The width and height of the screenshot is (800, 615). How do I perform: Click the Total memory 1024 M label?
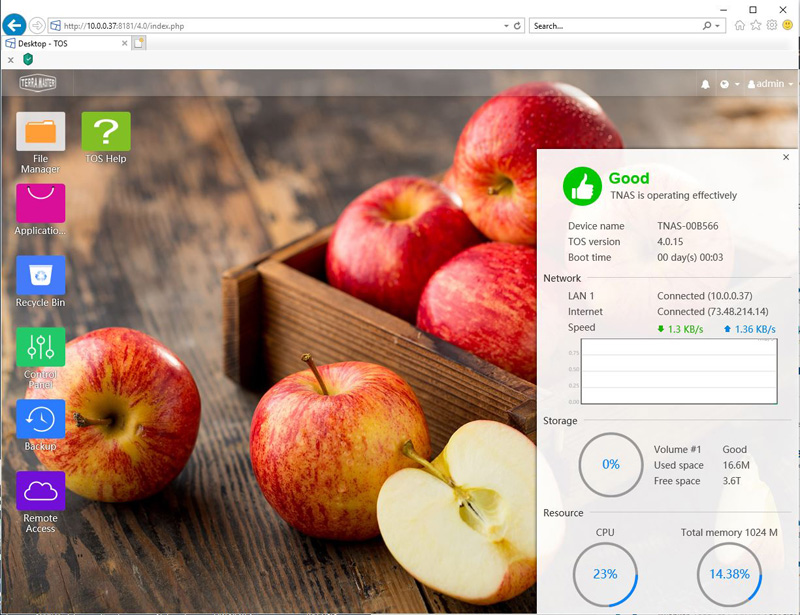click(729, 532)
